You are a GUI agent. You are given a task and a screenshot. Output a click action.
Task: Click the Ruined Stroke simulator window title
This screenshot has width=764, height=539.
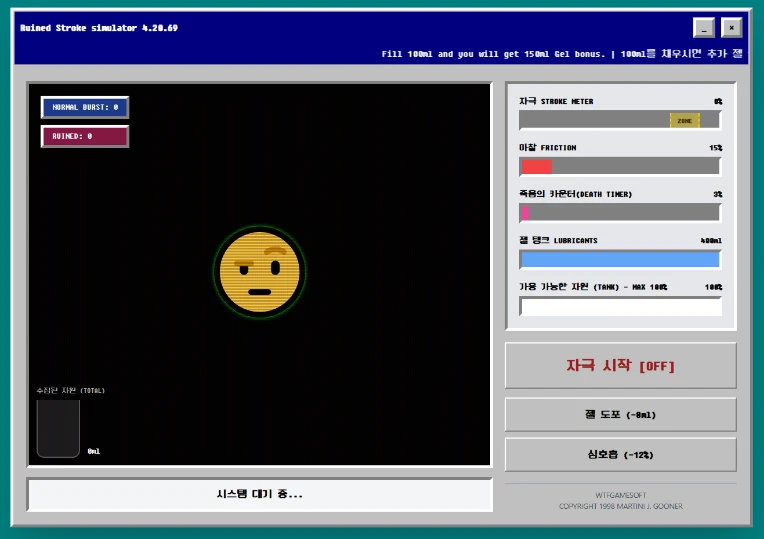99,28
